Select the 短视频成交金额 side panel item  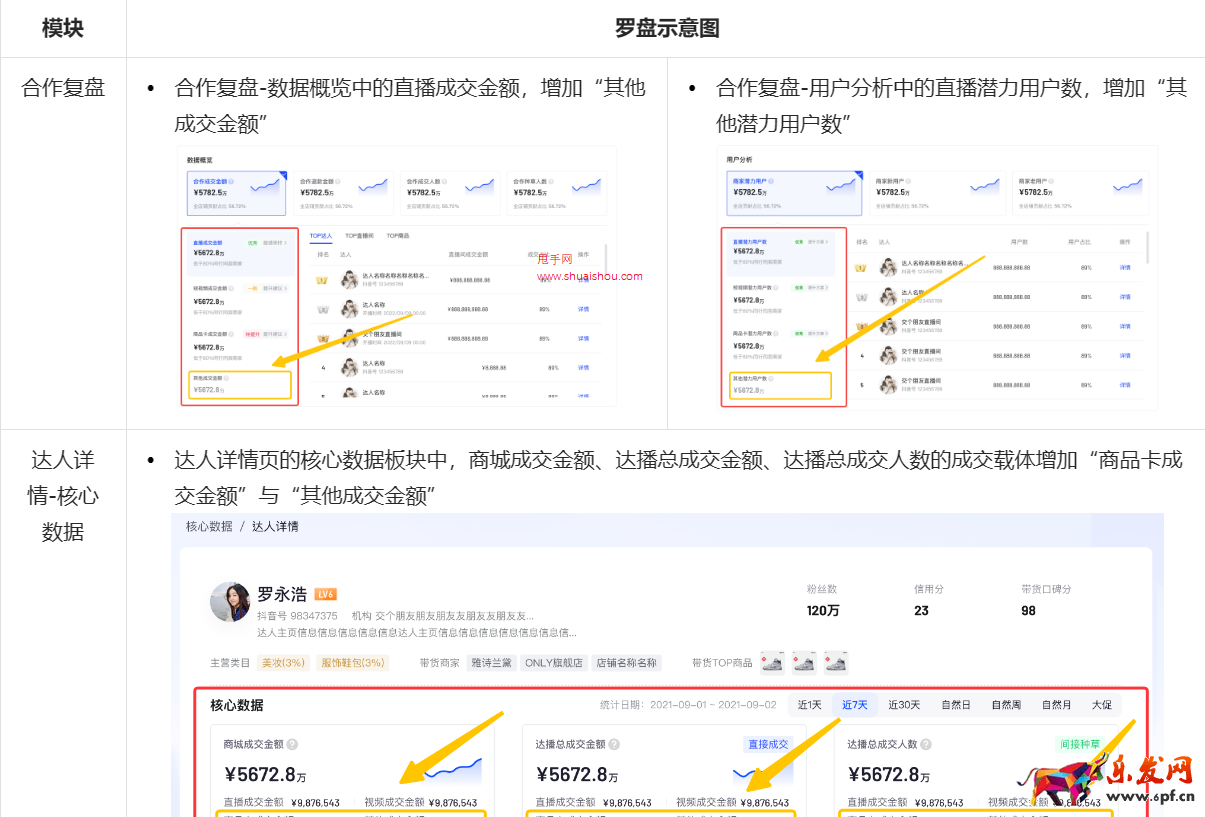coord(240,301)
